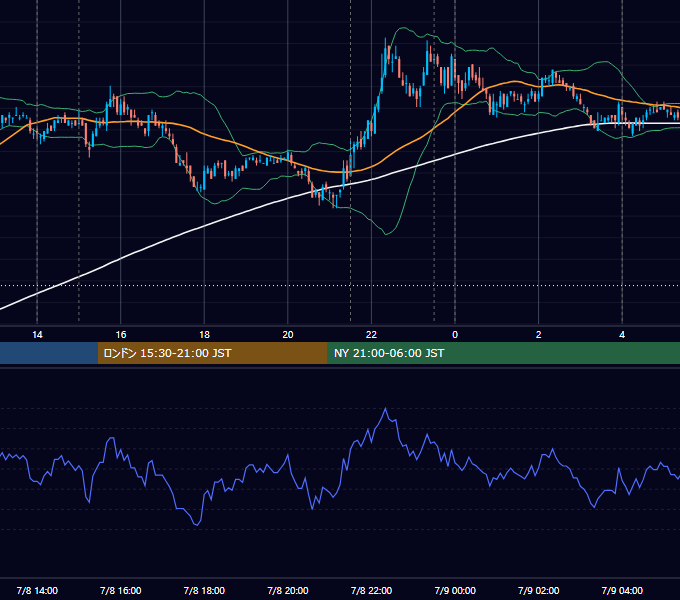Click the 7/8 18:00 time label

tap(204, 591)
